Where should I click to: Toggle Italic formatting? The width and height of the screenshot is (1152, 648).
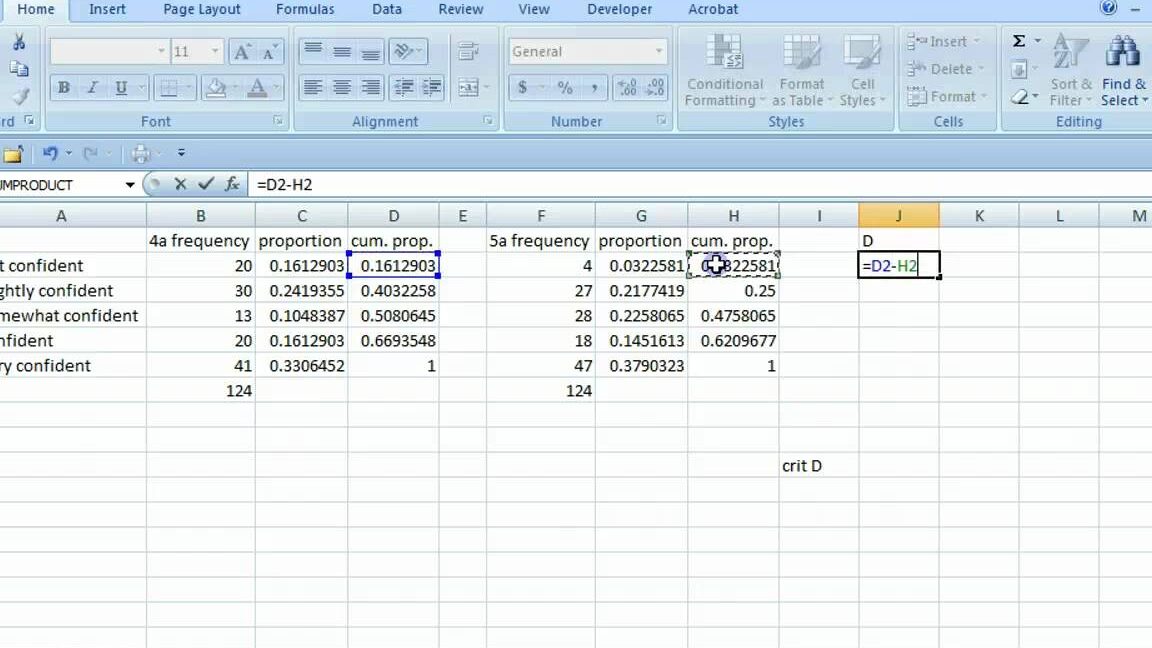[93, 88]
